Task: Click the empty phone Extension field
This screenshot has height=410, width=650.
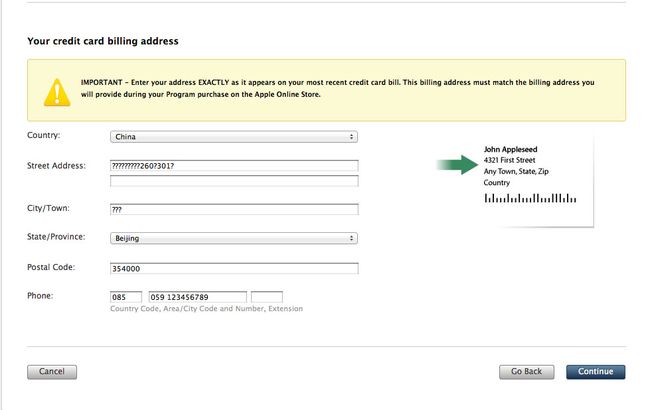Action: point(267,297)
